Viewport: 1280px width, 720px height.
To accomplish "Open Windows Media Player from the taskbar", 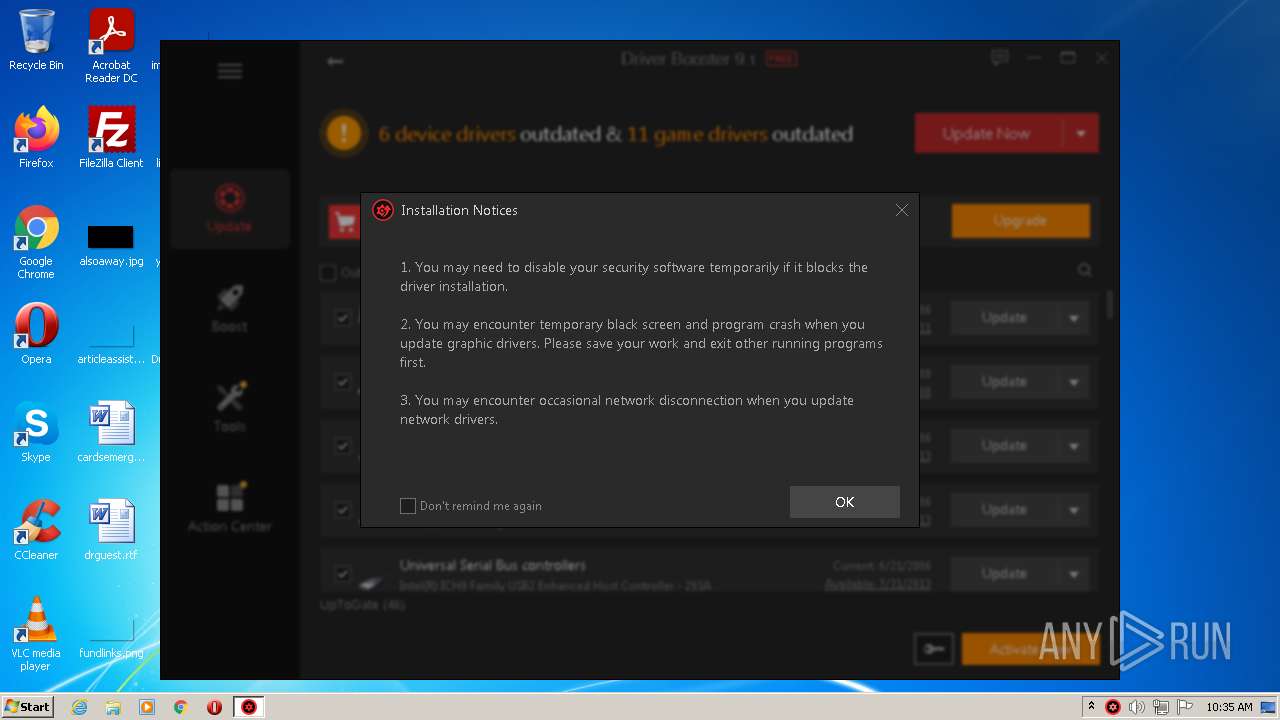I will [x=147, y=707].
